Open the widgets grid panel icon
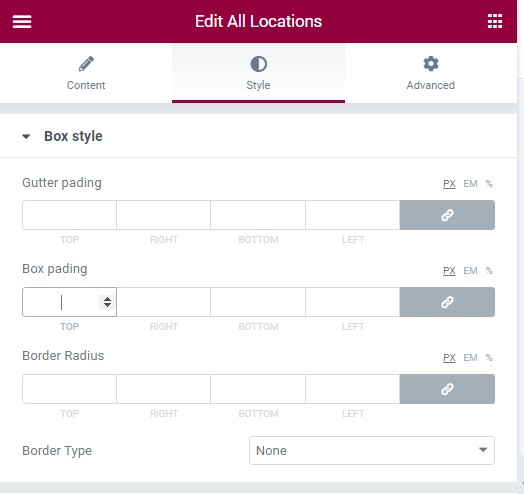Screen dimensions: 524x494 coord(495,21)
